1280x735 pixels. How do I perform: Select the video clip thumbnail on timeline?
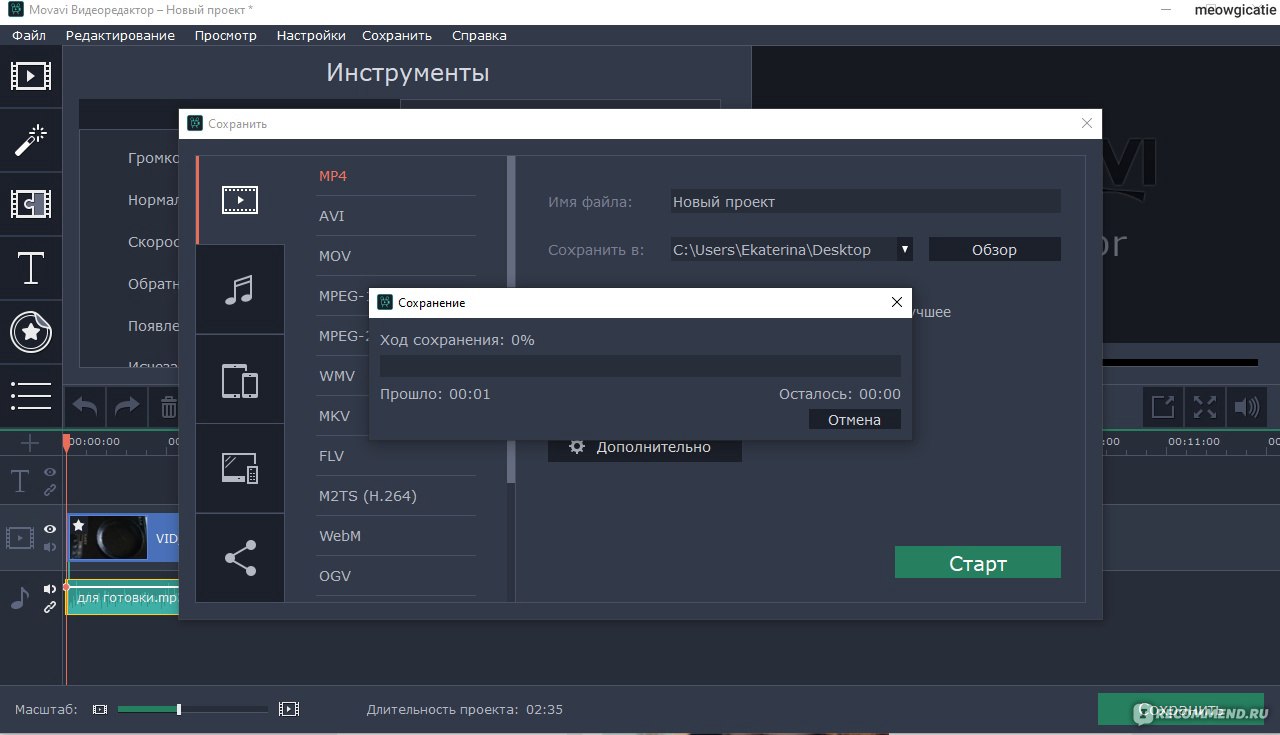[x=108, y=538]
